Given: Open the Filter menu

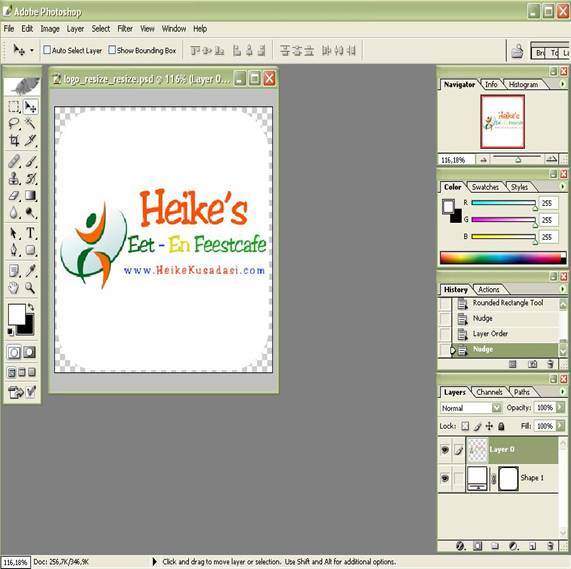Looking at the screenshot, I should coord(125,29).
